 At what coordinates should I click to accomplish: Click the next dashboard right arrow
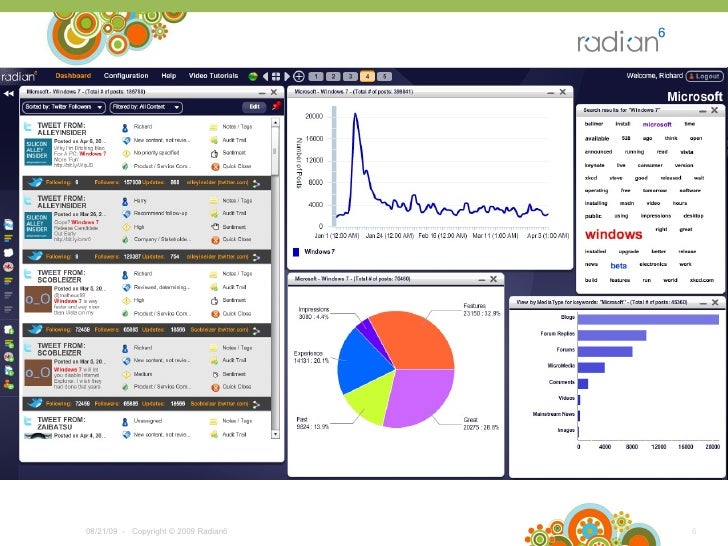tap(287, 76)
